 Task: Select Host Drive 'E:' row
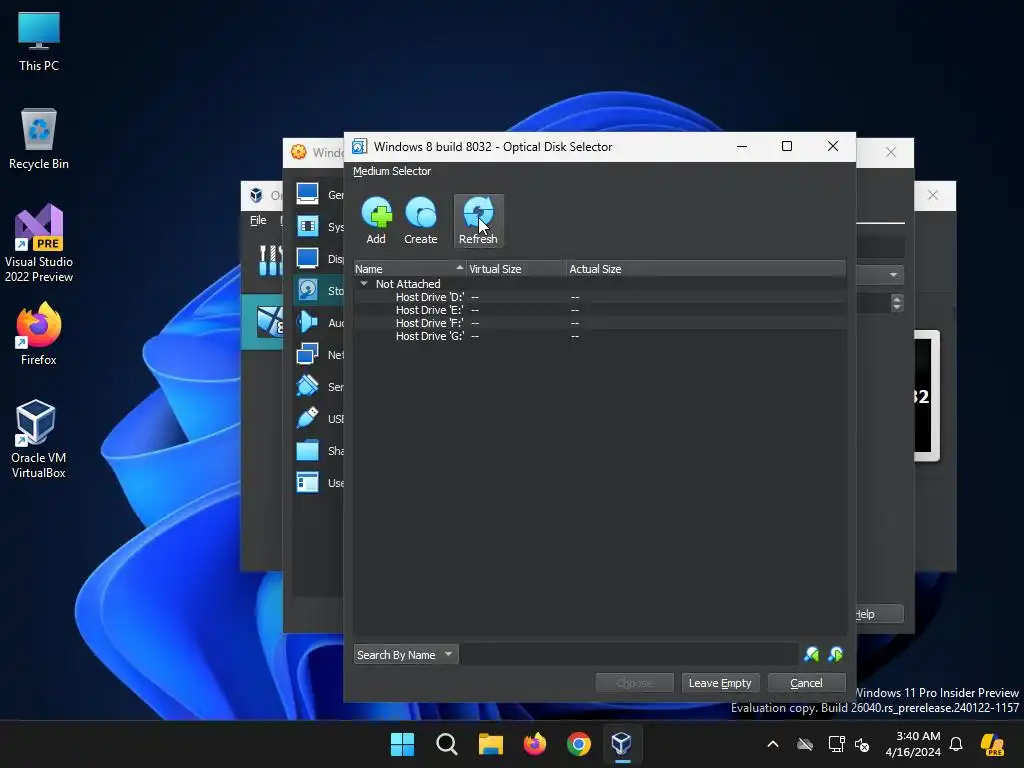600,310
